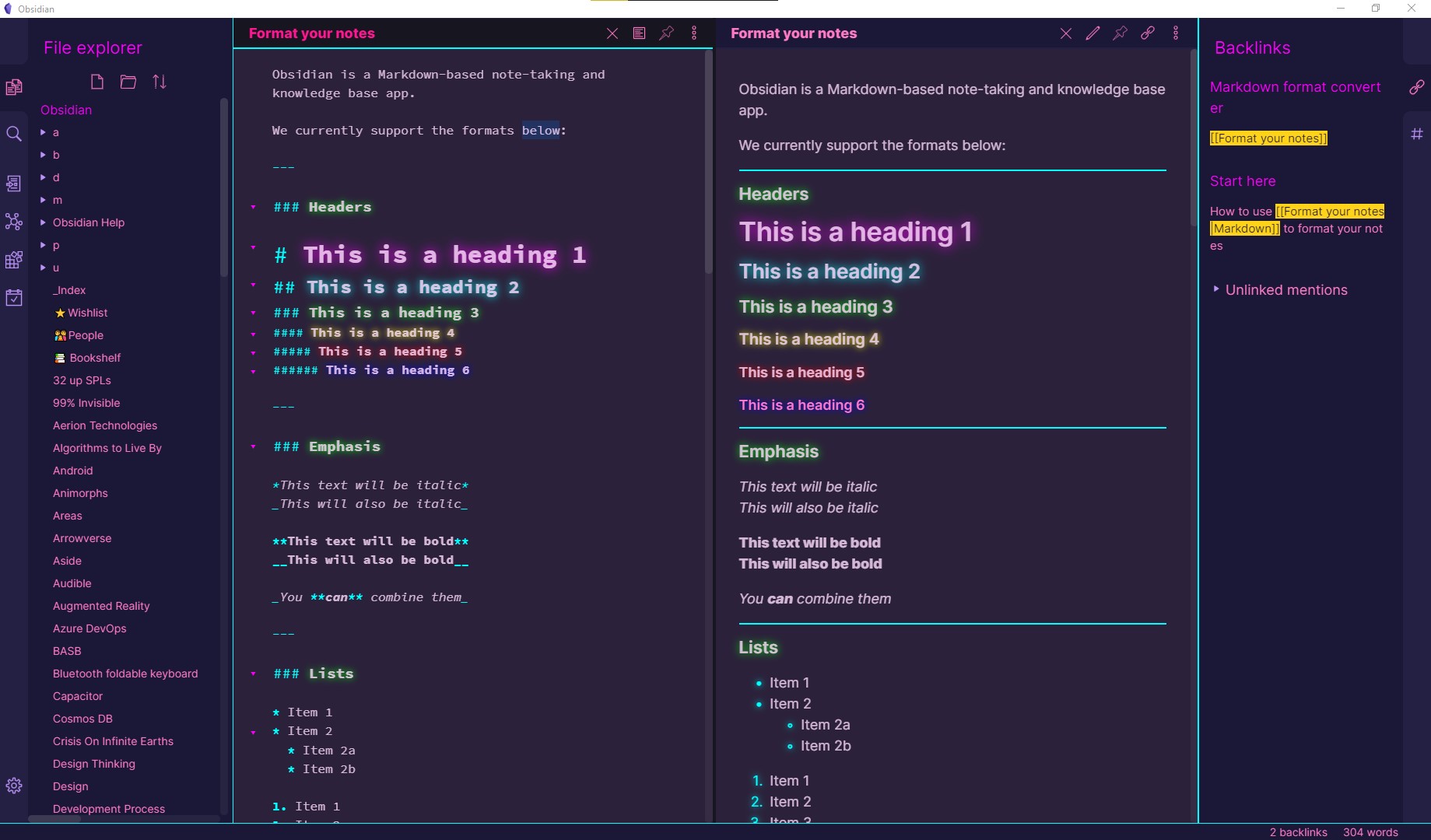Open the note templates ribbon icon

(x=14, y=184)
